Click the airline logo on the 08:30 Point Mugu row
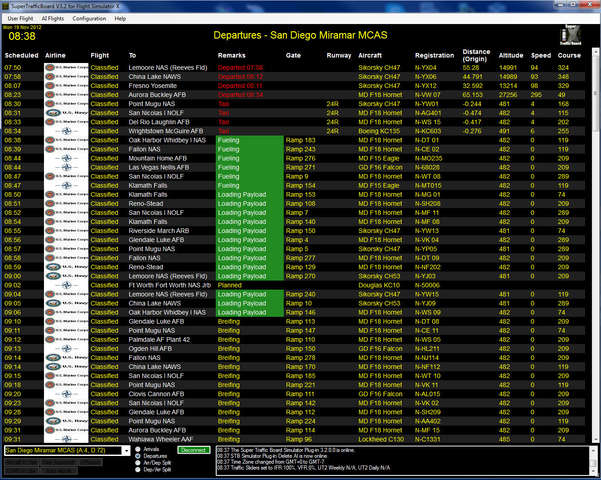 coord(66,104)
